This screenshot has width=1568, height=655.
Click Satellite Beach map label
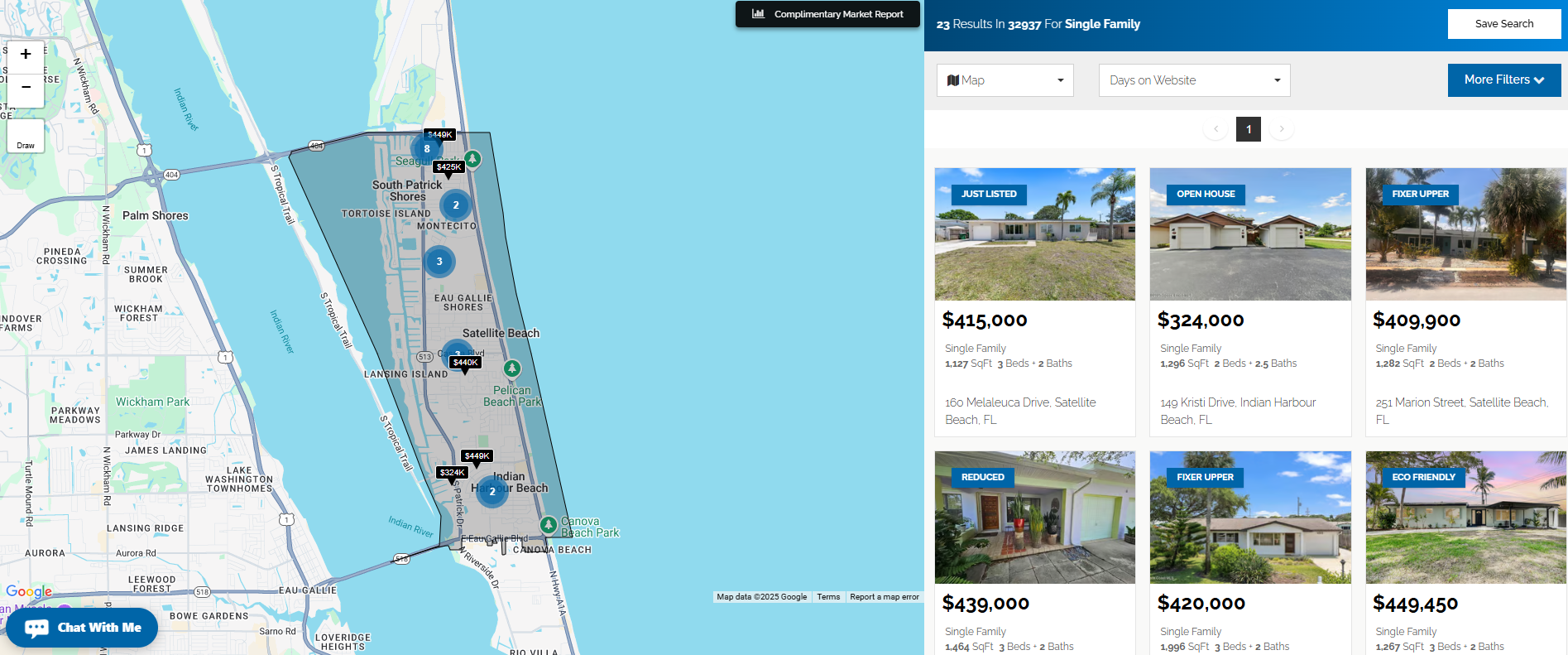point(501,334)
